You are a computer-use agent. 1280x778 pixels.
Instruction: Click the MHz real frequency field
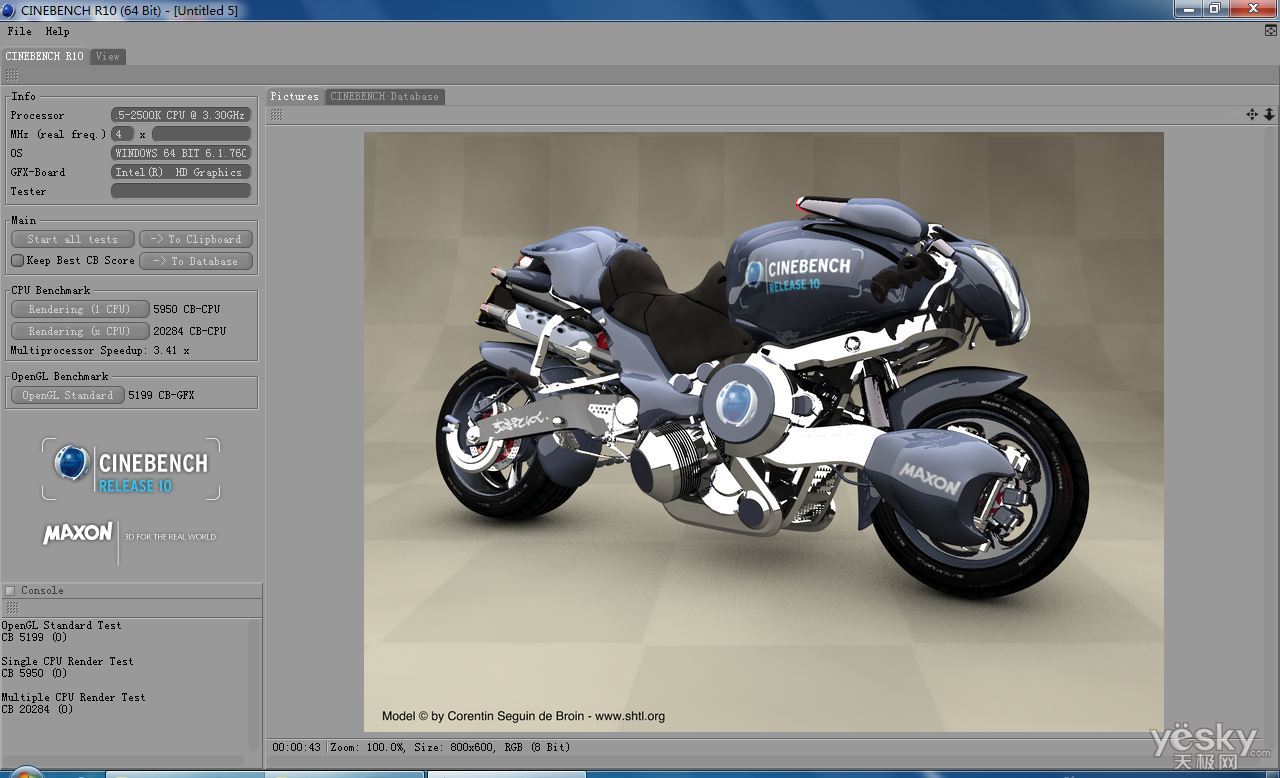[x=201, y=134]
